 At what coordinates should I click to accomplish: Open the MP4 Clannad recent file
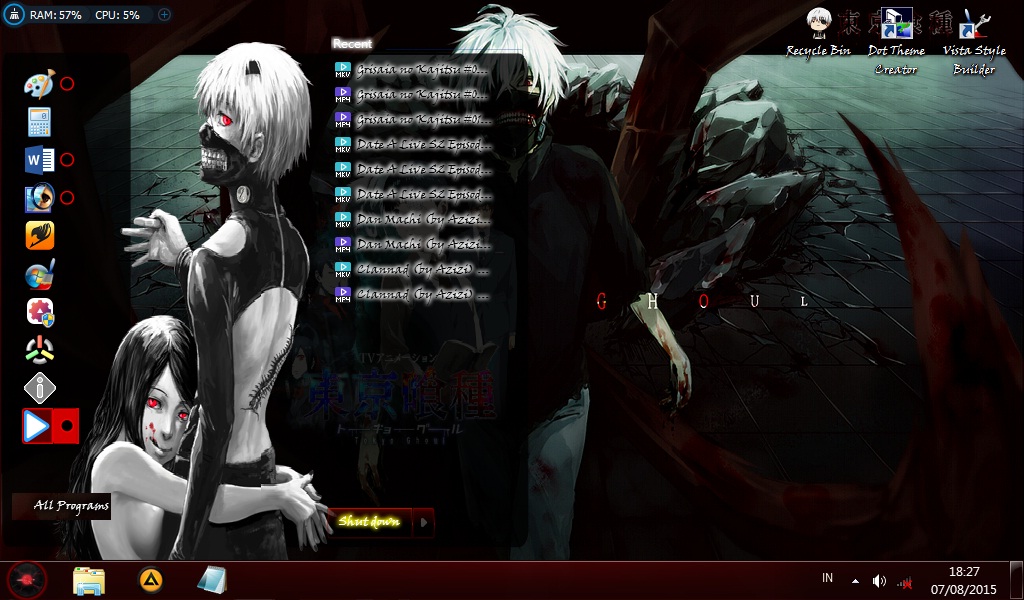412,294
